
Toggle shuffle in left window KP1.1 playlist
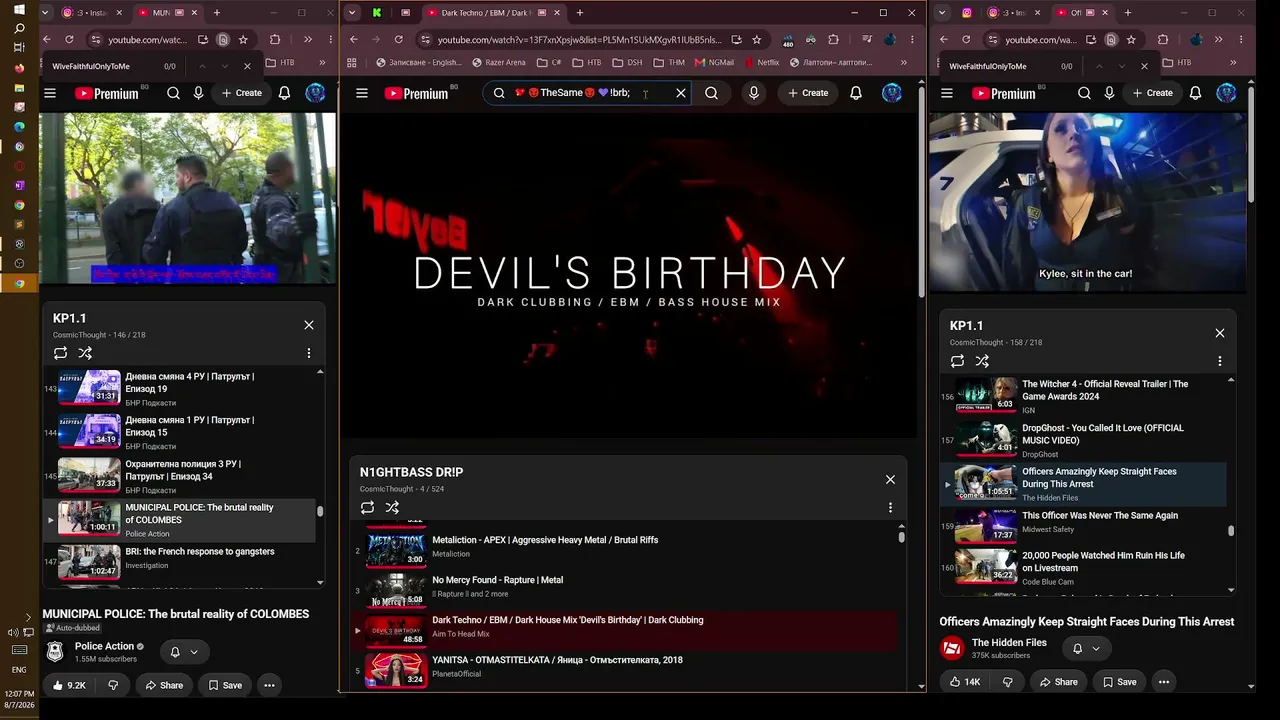click(x=85, y=353)
